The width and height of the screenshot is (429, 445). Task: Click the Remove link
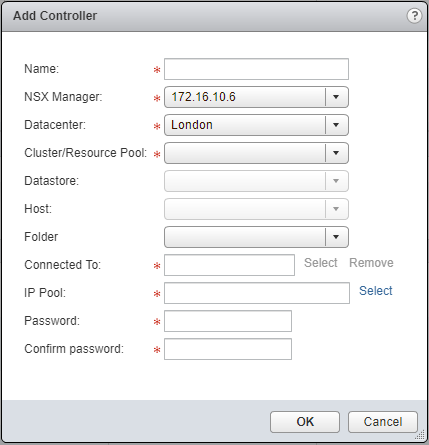tap(371, 263)
